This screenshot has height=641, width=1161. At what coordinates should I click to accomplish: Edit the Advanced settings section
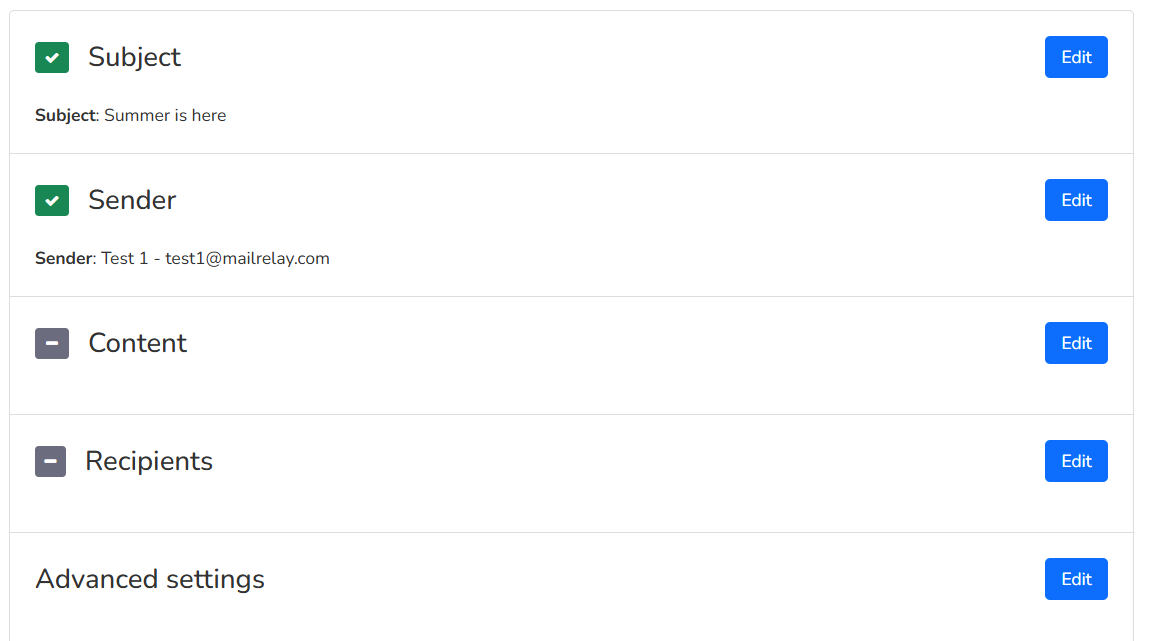(x=1076, y=579)
